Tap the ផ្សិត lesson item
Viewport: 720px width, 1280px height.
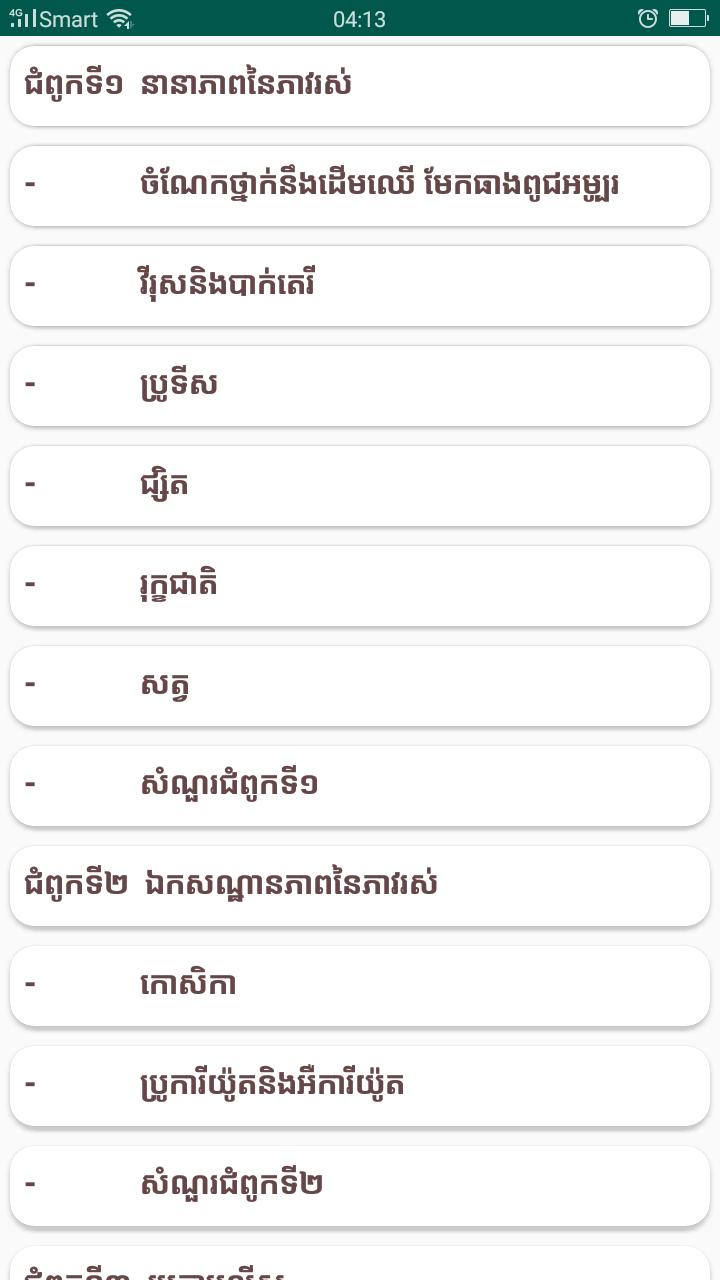click(360, 486)
